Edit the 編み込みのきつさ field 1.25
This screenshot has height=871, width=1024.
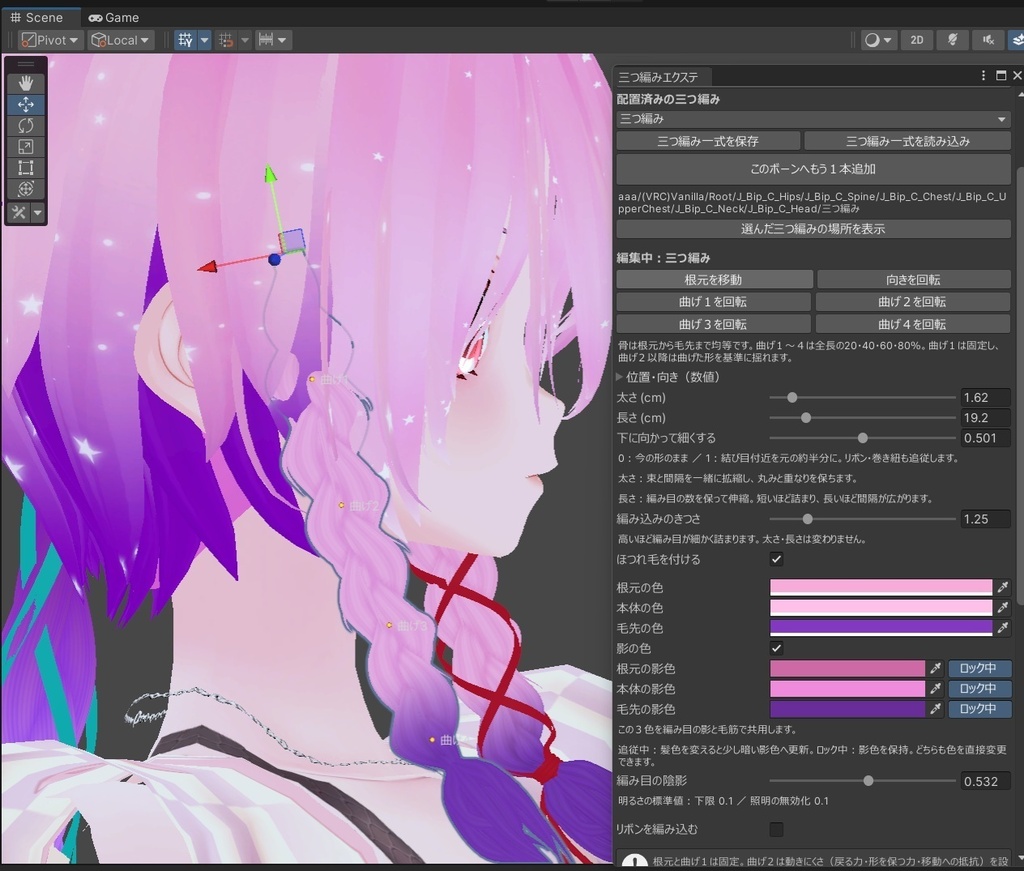tap(985, 519)
